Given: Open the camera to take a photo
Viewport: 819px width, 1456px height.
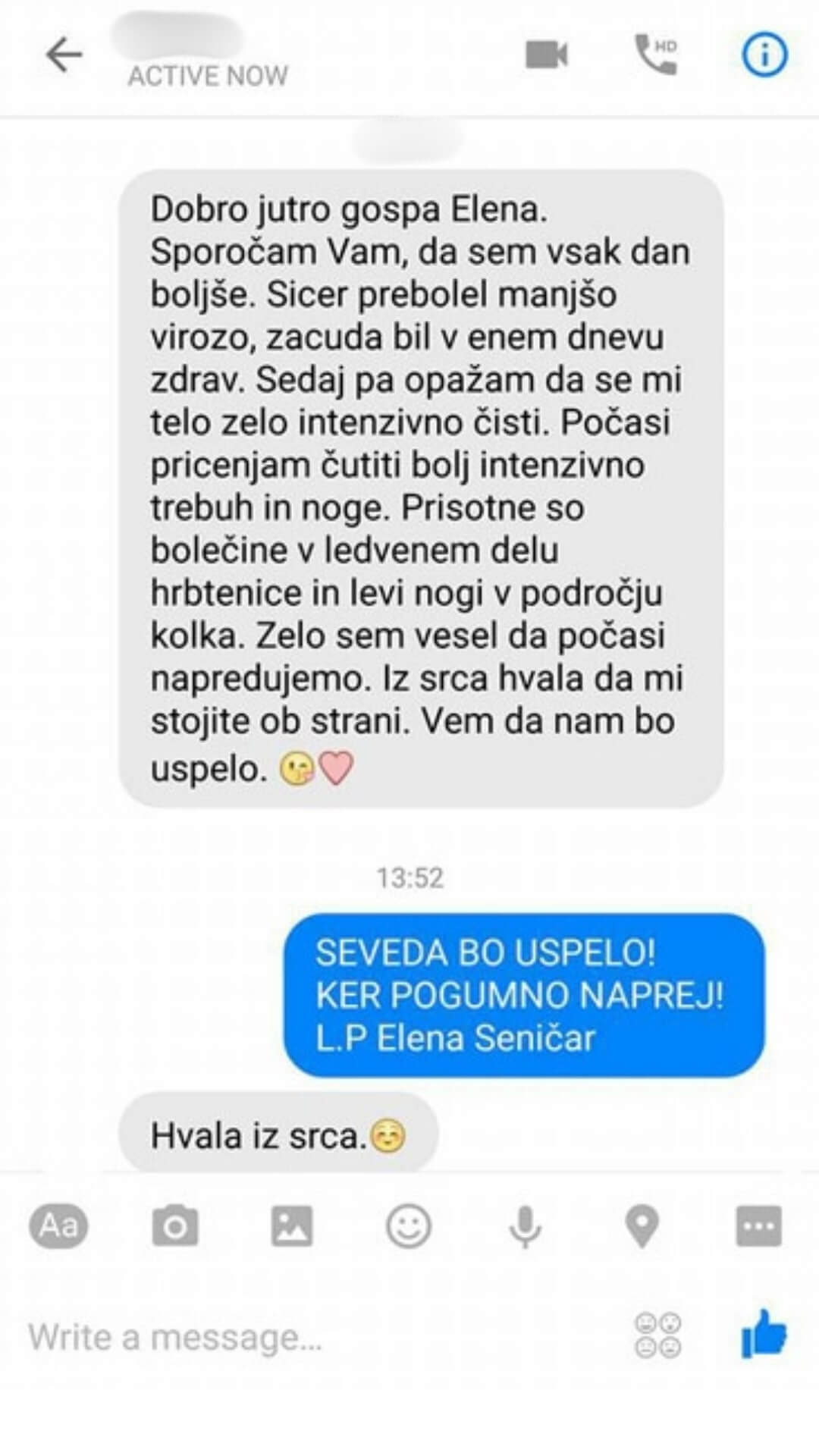Looking at the screenshot, I should pos(175,1225).
